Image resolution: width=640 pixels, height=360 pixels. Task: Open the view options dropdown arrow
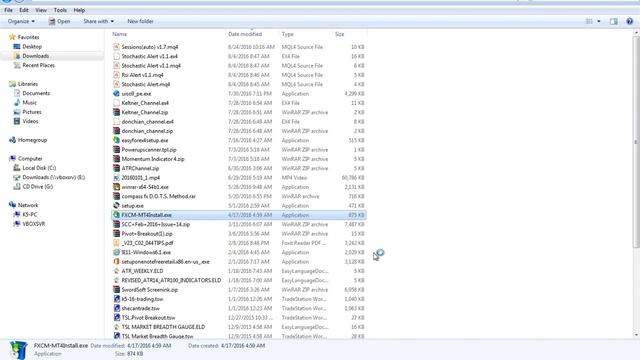tap(599, 21)
